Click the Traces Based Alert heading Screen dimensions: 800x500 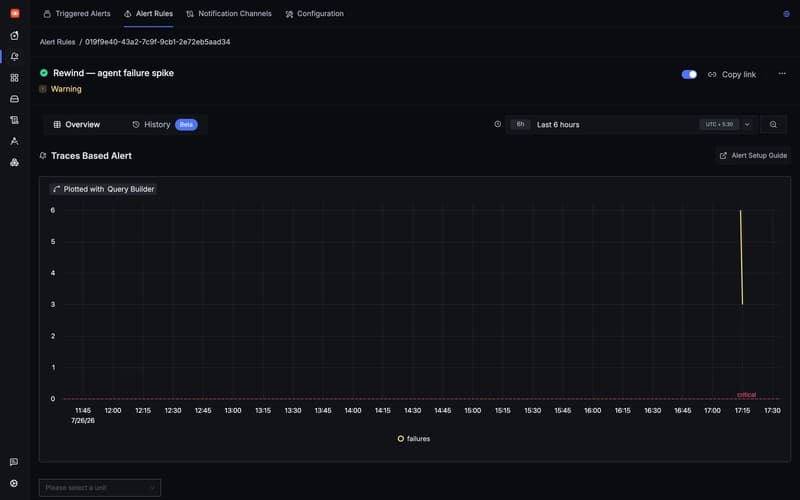coord(91,156)
